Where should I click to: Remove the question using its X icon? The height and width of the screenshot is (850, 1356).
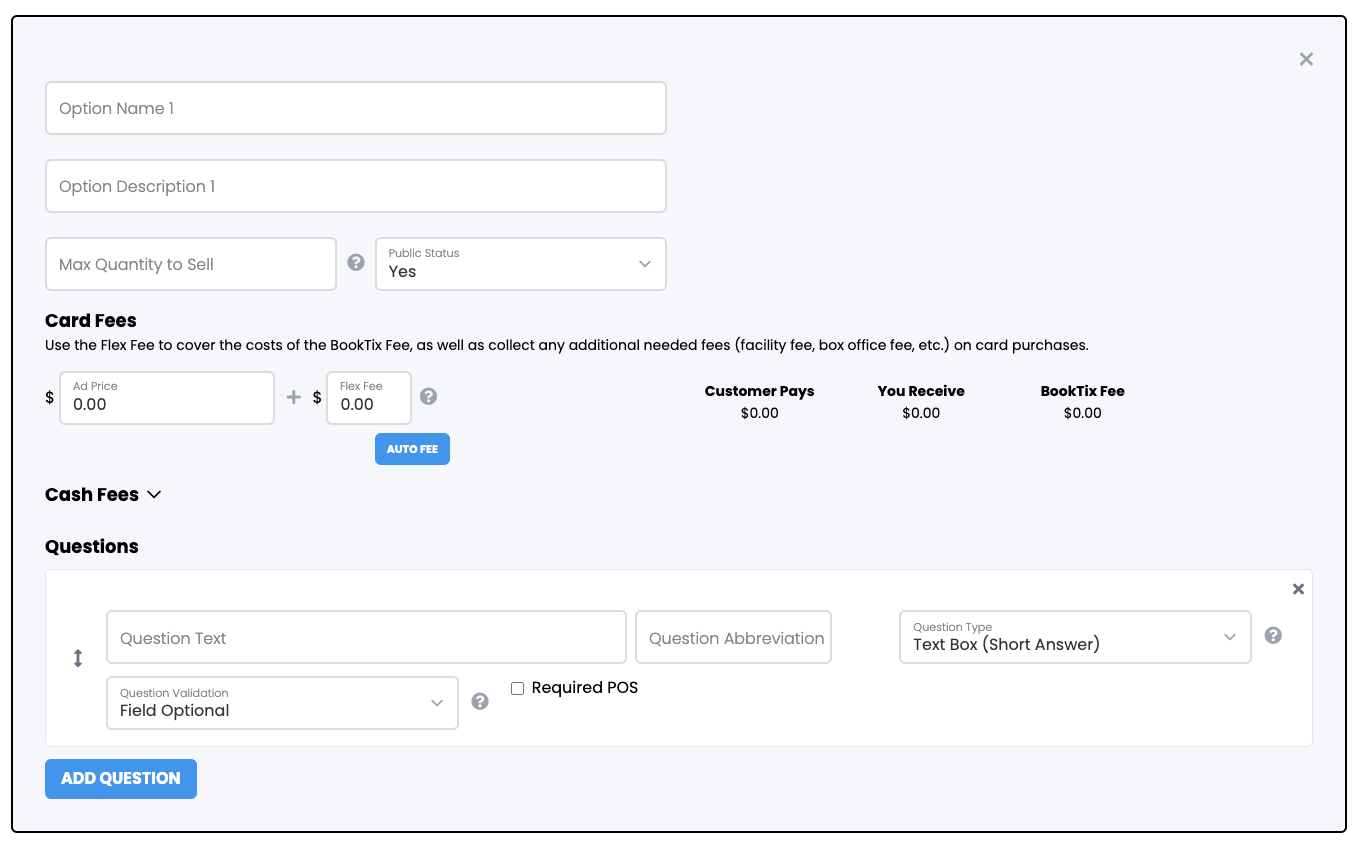point(1298,589)
